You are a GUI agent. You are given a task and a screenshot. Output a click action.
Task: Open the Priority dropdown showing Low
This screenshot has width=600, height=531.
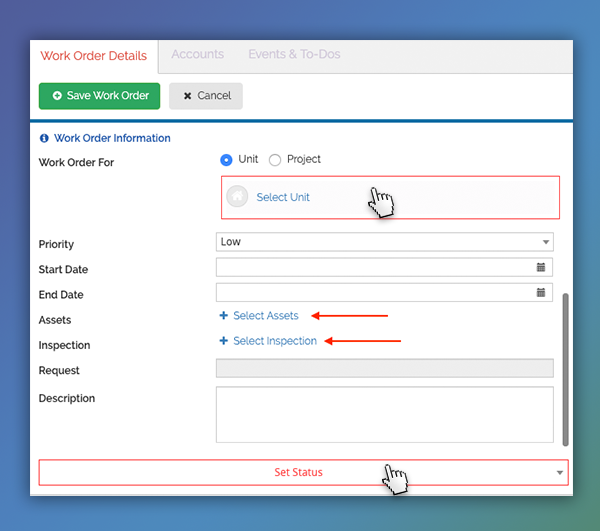[385, 242]
